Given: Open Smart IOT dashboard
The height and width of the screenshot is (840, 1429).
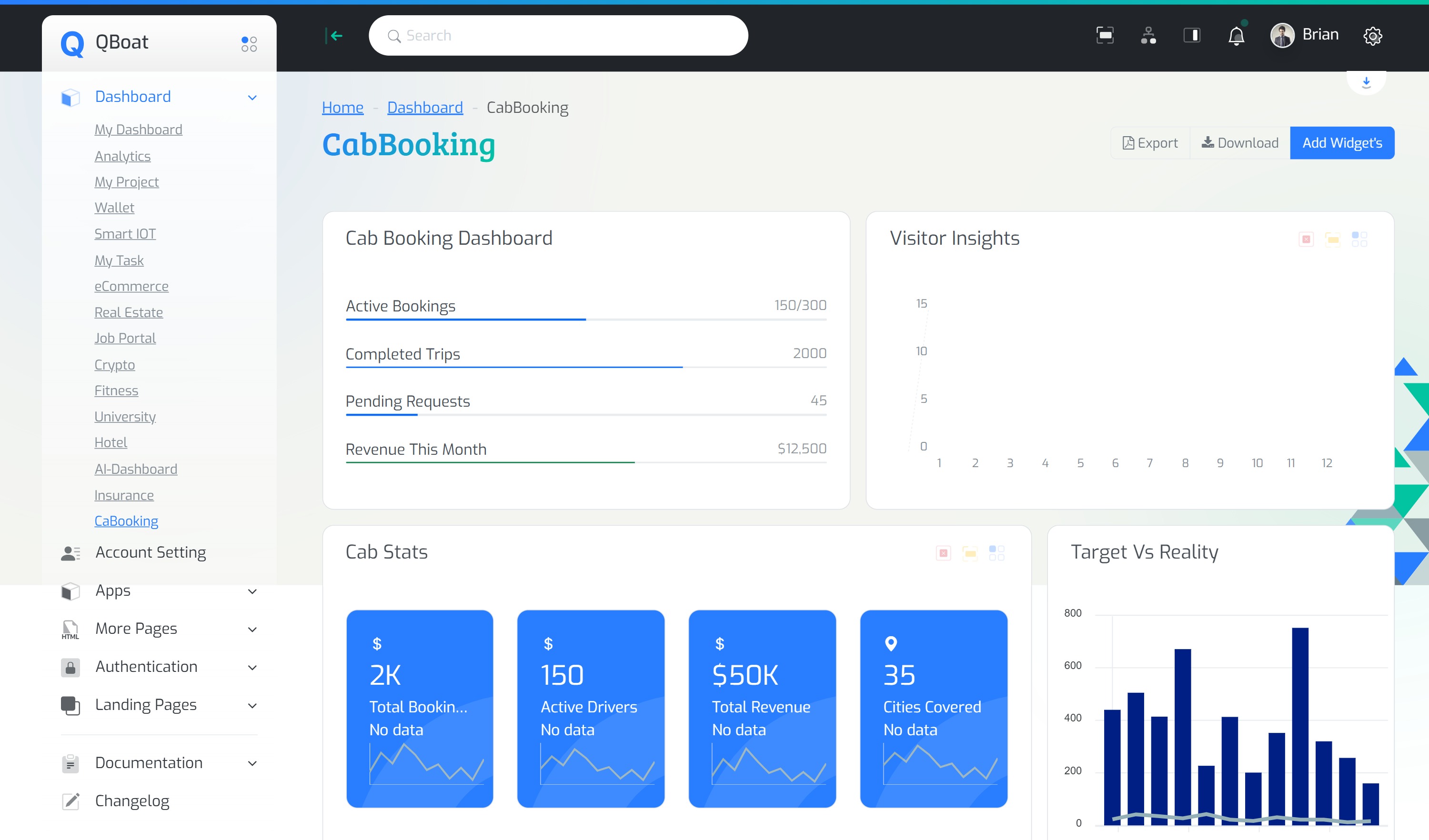Looking at the screenshot, I should (125, 233).
